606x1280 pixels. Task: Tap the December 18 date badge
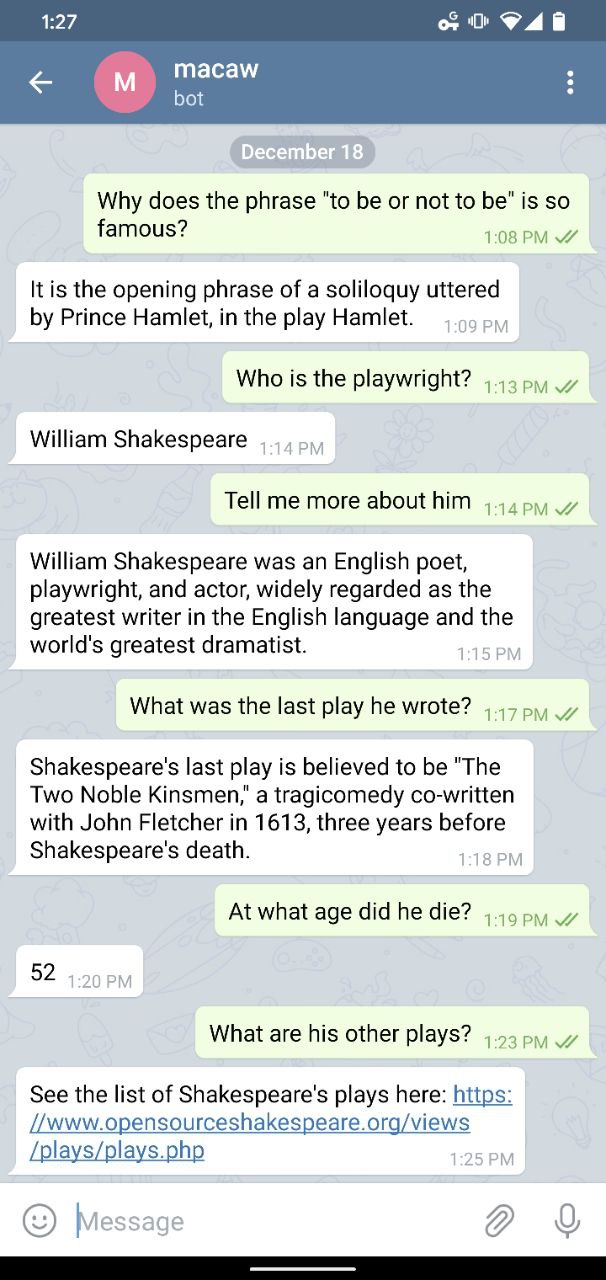[x=302, y=152]
